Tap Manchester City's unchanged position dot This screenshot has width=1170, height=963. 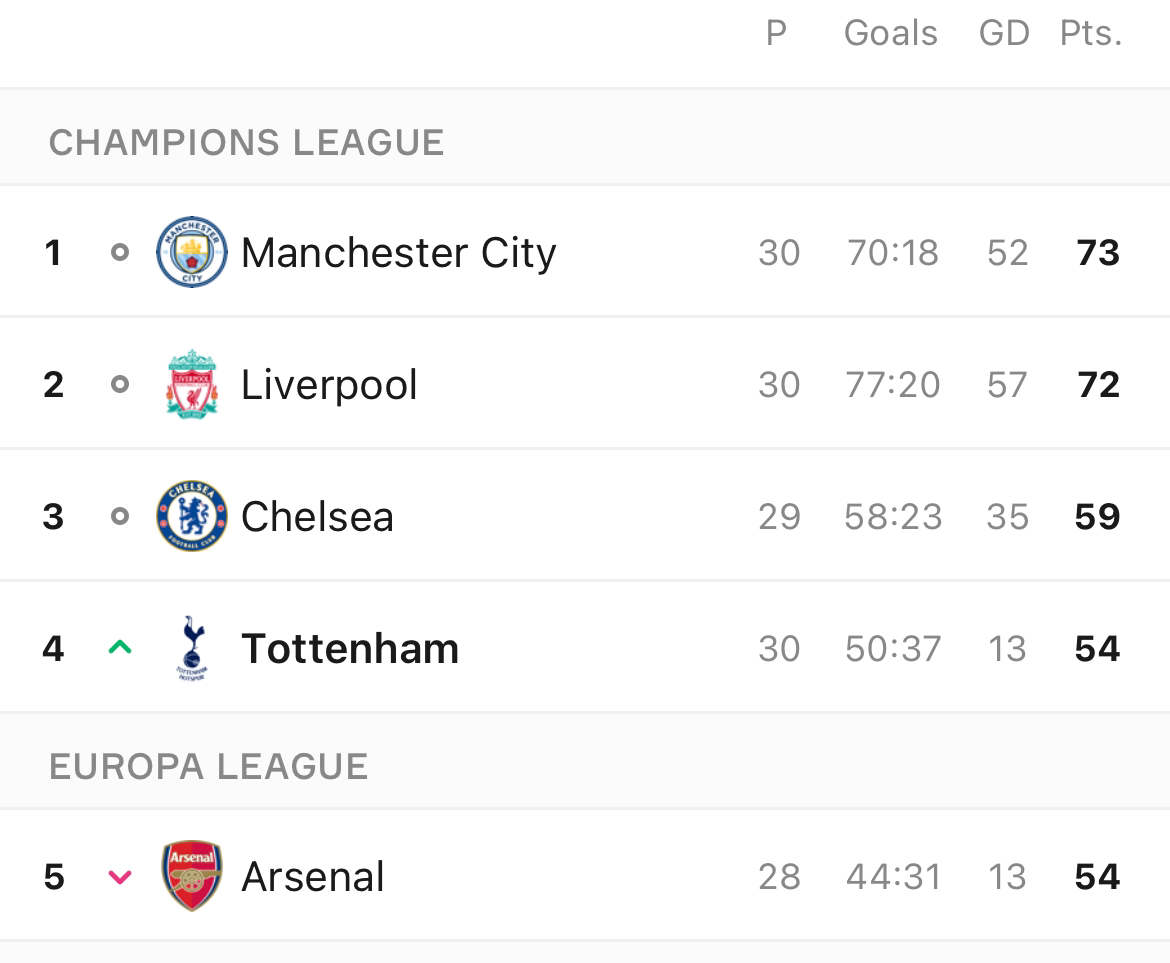tap(119, 252)
